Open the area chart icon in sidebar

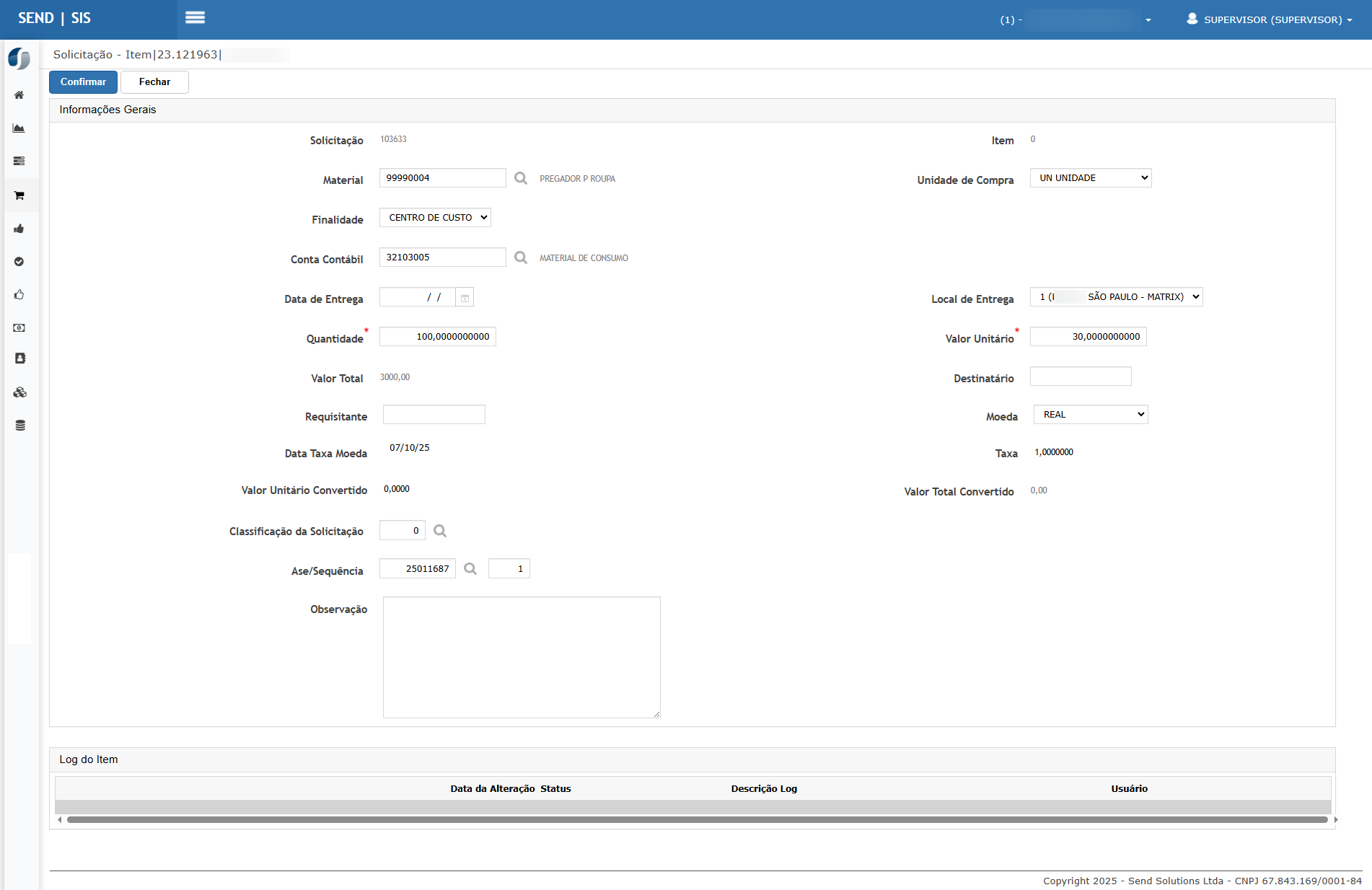point(19,128)
